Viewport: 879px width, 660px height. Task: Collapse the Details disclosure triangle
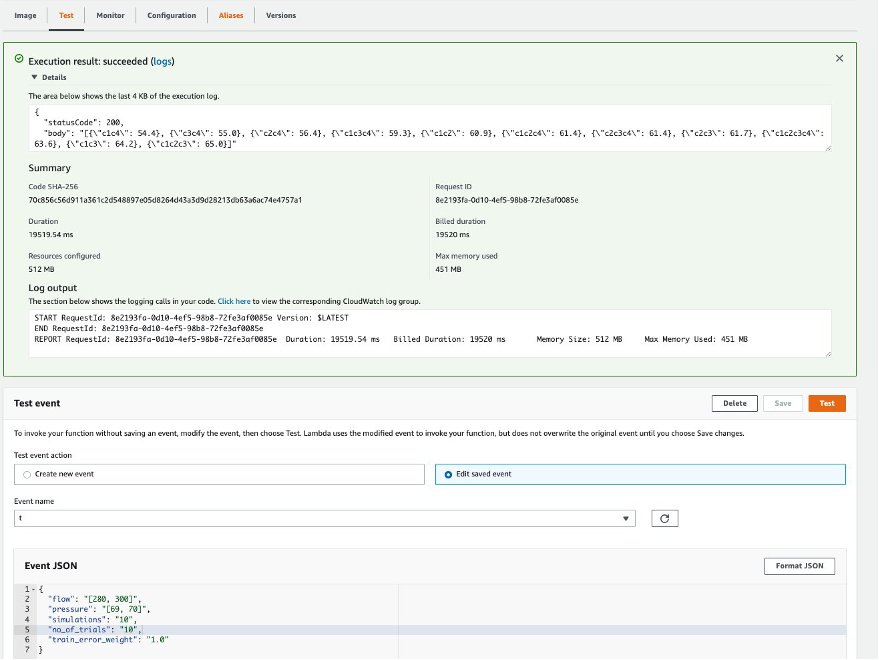[35, 77]
